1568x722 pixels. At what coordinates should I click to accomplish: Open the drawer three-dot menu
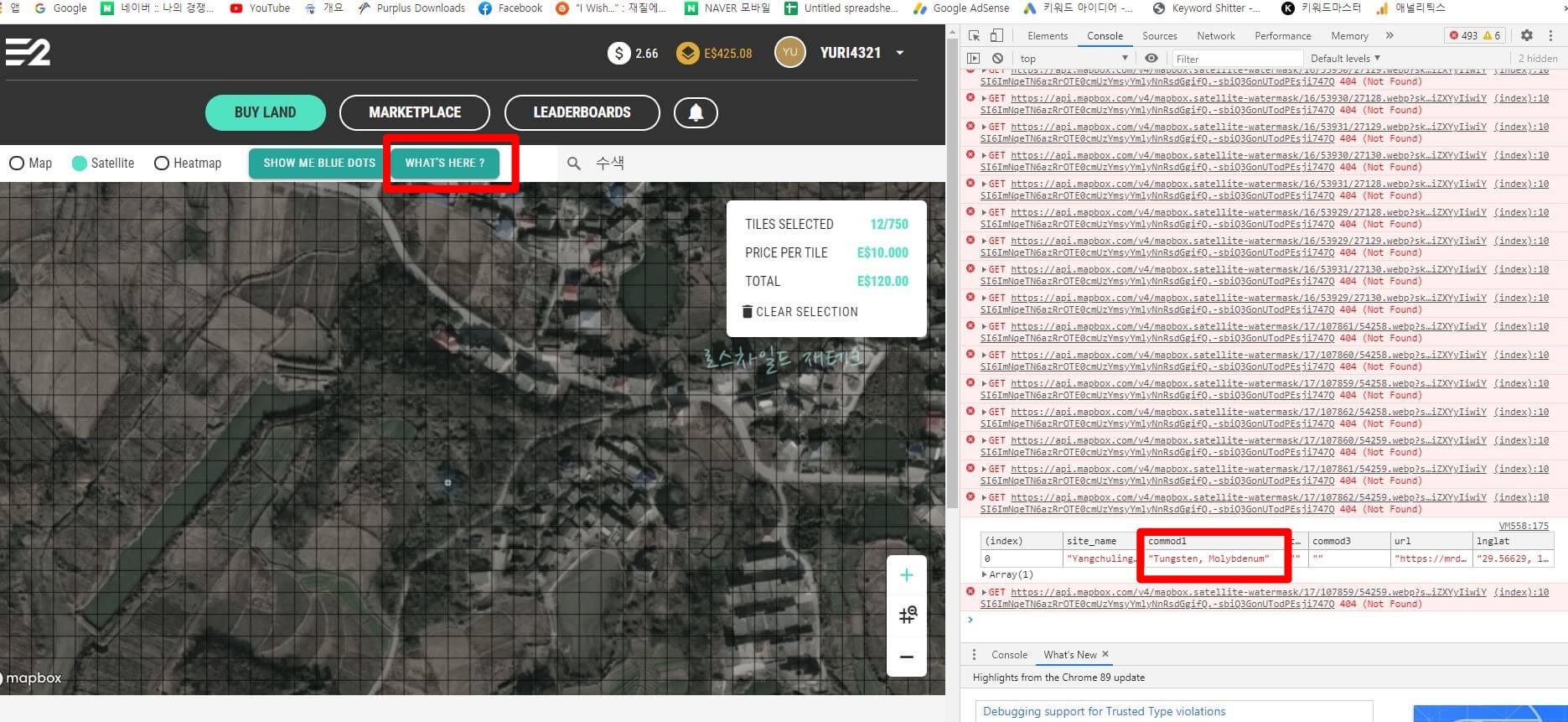coord(974,655)
